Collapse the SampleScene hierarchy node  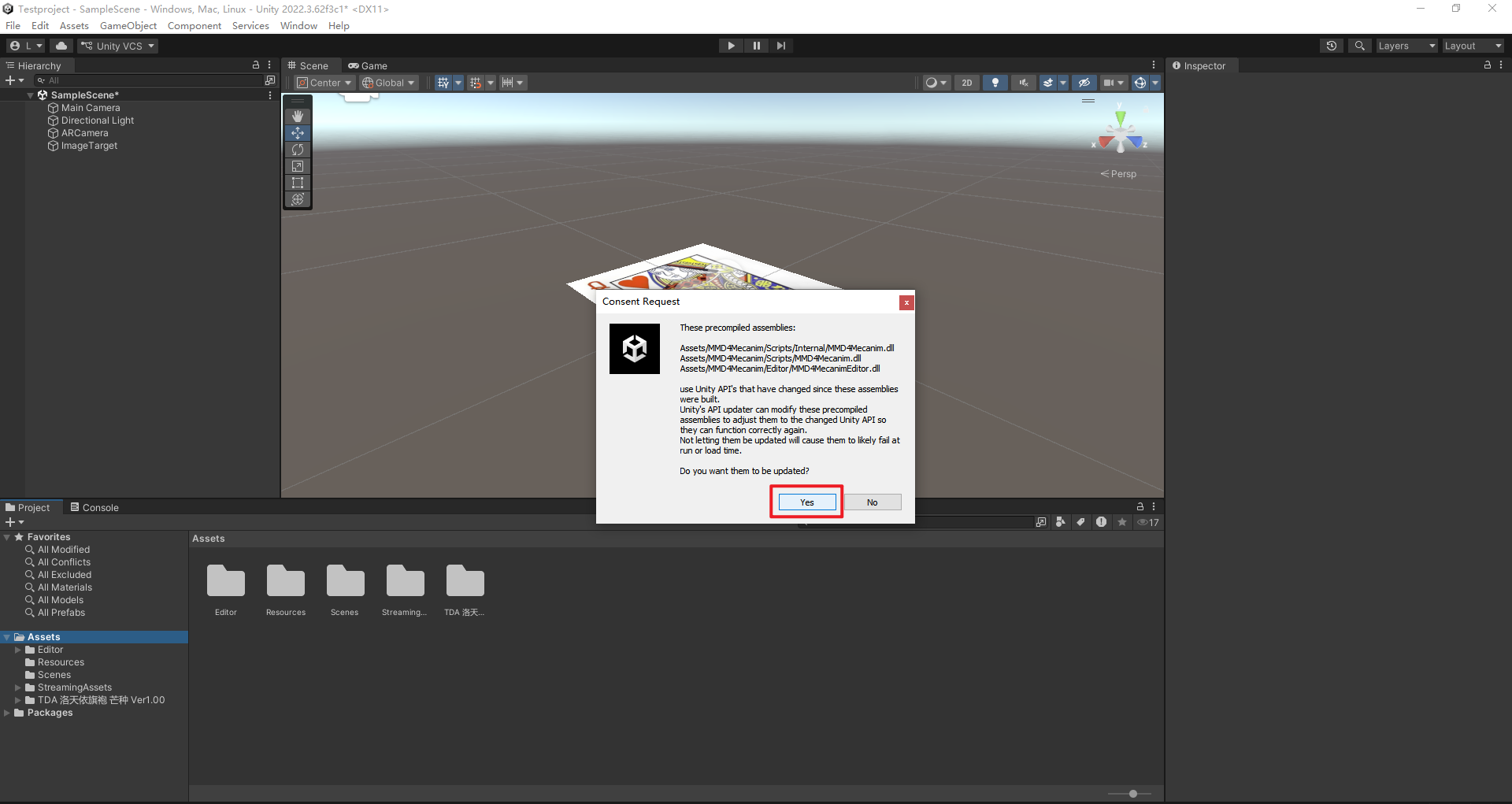(x=31, y=95)
